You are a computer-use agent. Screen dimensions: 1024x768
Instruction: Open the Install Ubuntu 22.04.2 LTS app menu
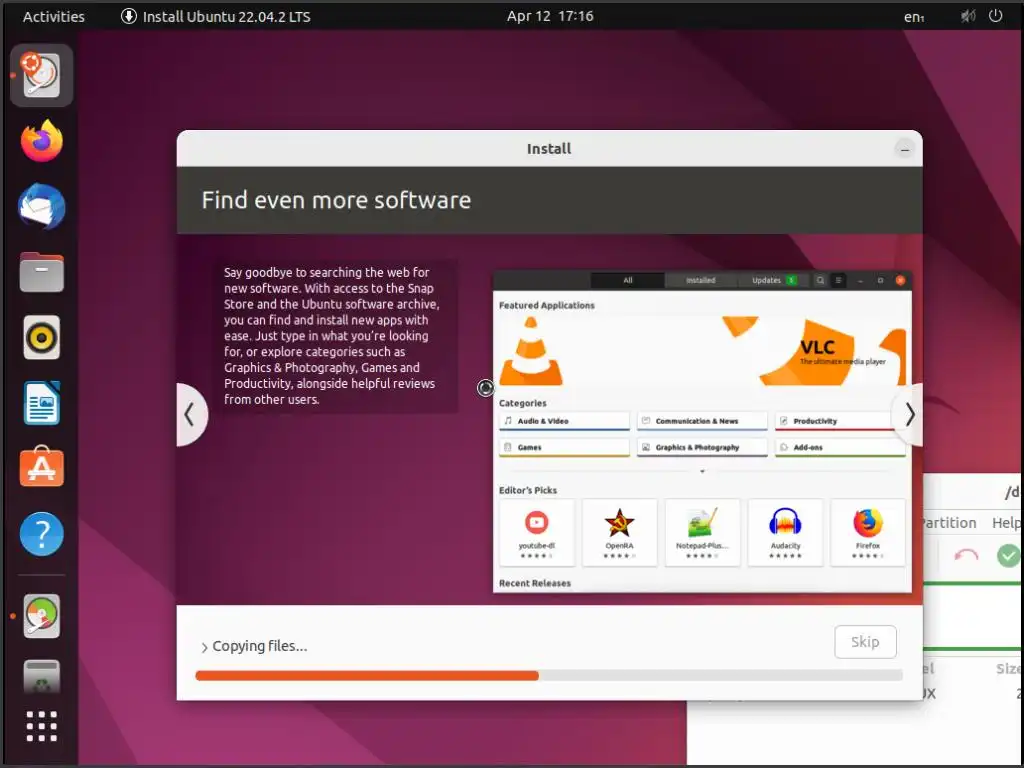click(216, 16)
